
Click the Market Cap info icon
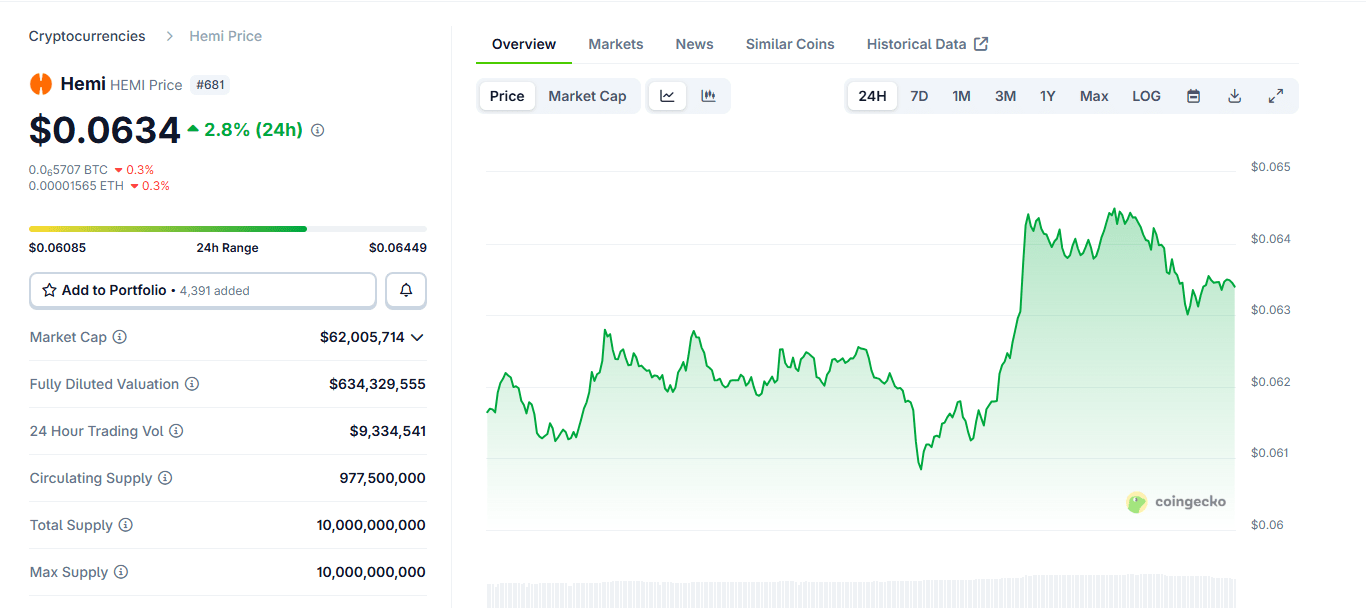pos(120,337)
